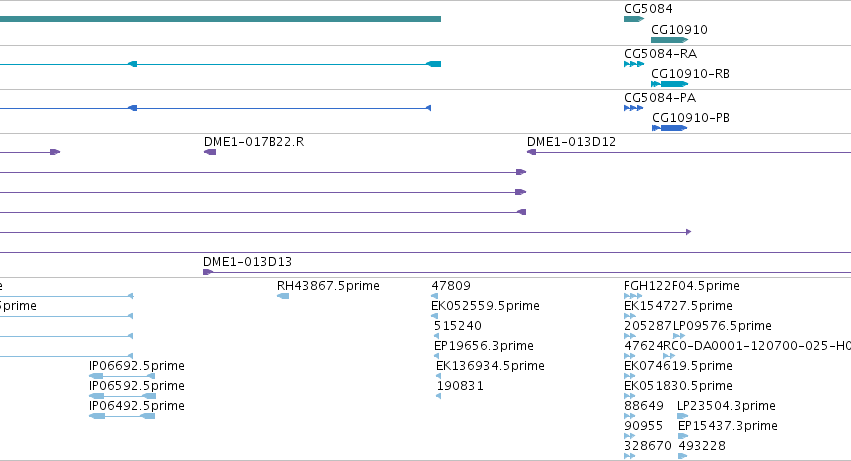Select the EK051830.5prime EST arrows
Screen dimensions: 851x461
tap(630, 396)
